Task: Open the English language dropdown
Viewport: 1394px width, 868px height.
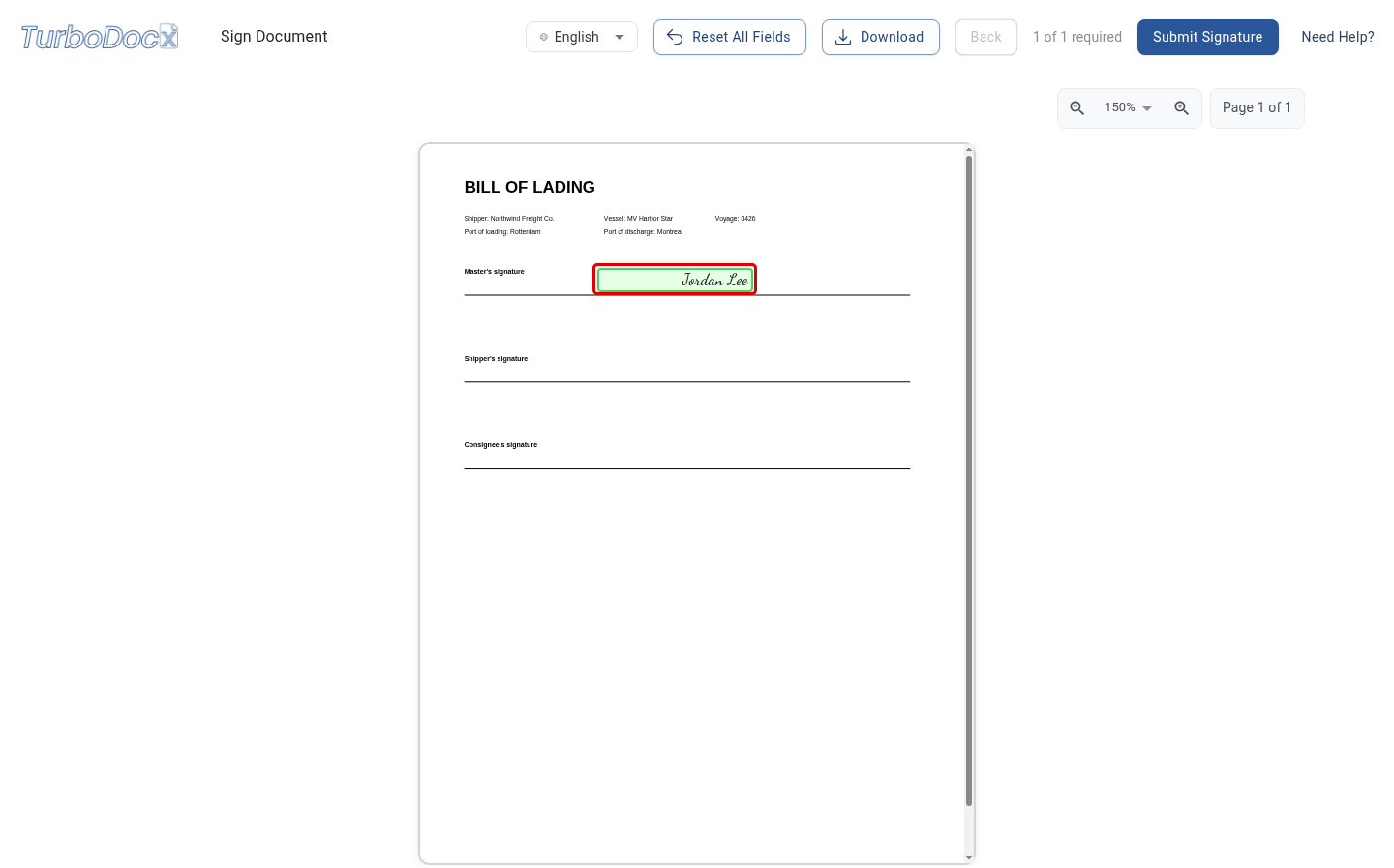Action: (x=582, y=37)
